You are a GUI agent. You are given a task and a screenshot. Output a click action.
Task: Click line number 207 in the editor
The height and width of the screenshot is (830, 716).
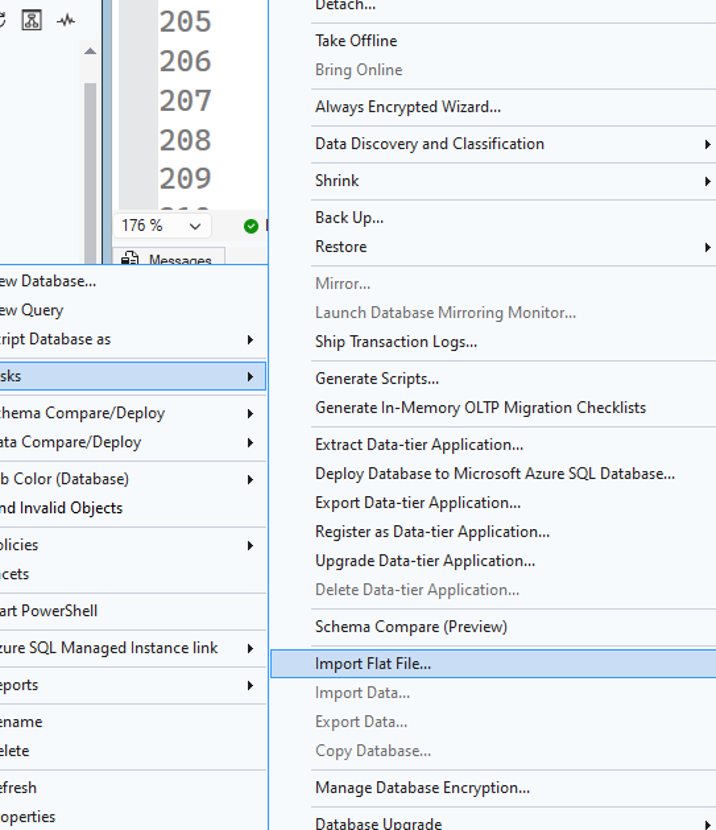(185, 101)
